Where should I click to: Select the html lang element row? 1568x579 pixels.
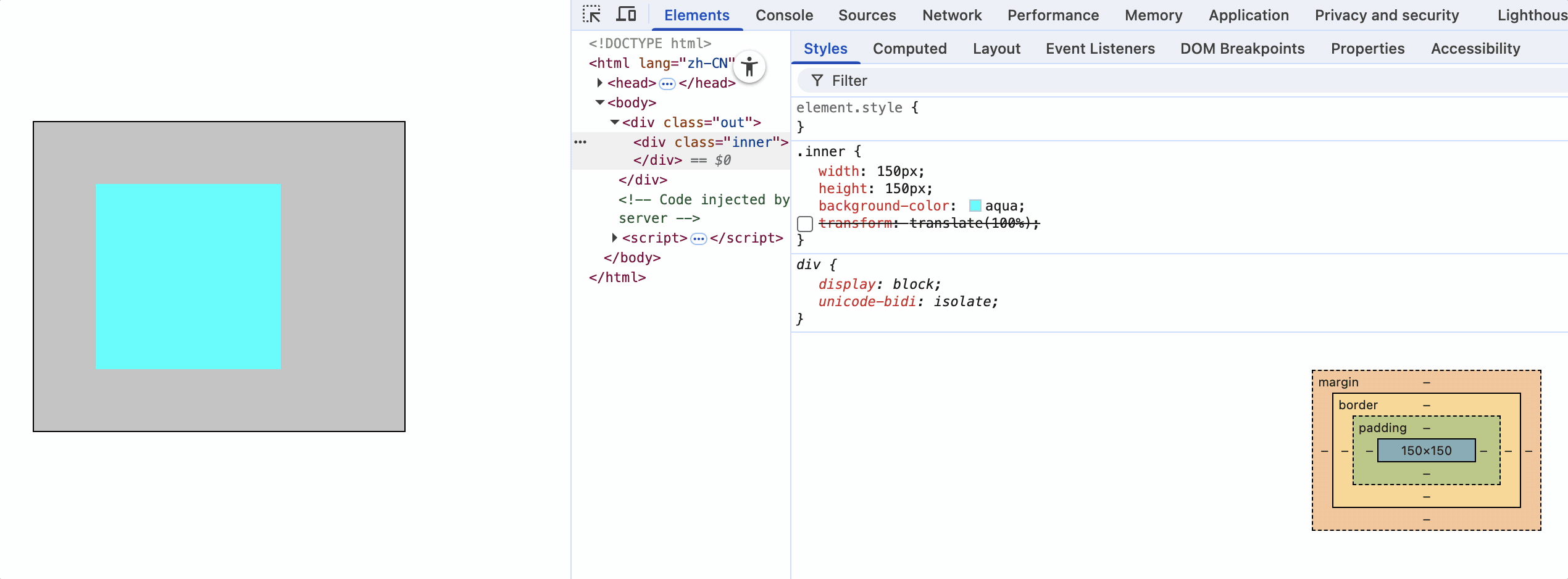pyautogui.click(x=662, y=64)
